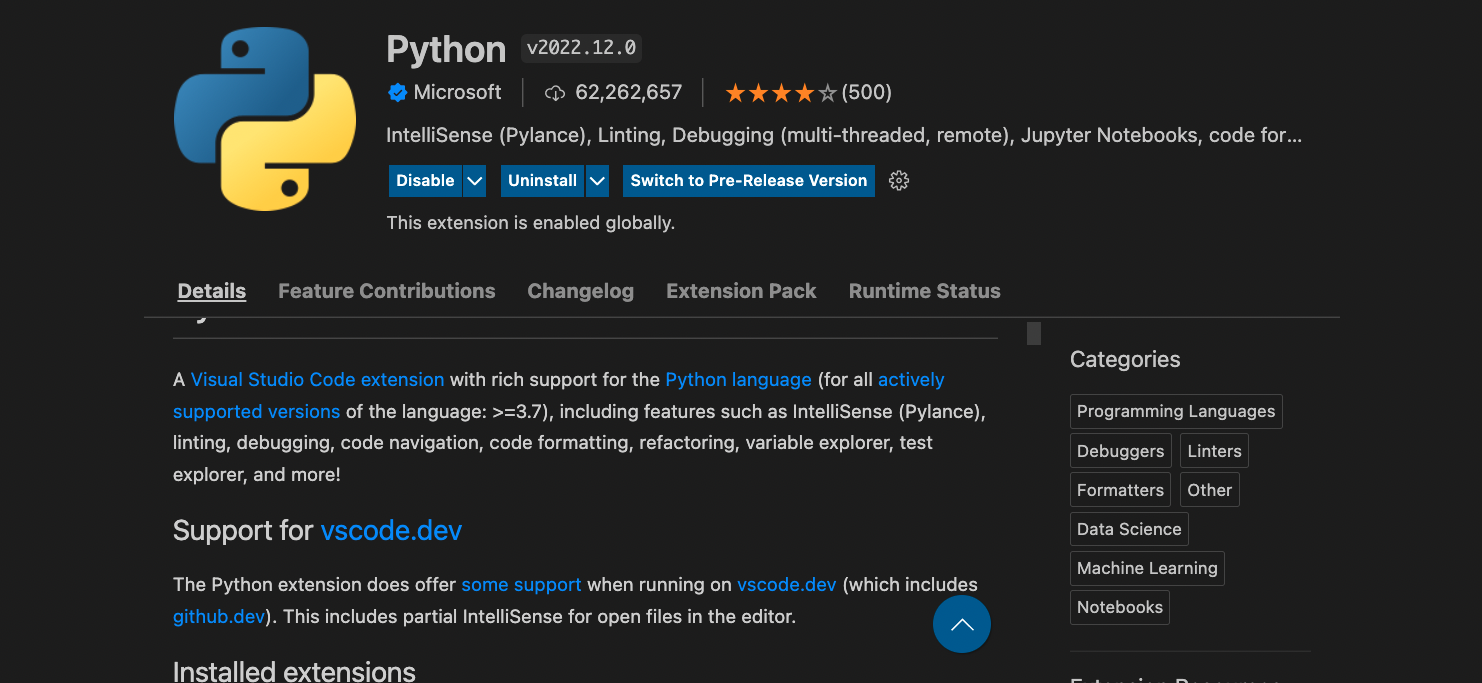Open the Uninstall dropdown arrow

click(x=597, y=181)
